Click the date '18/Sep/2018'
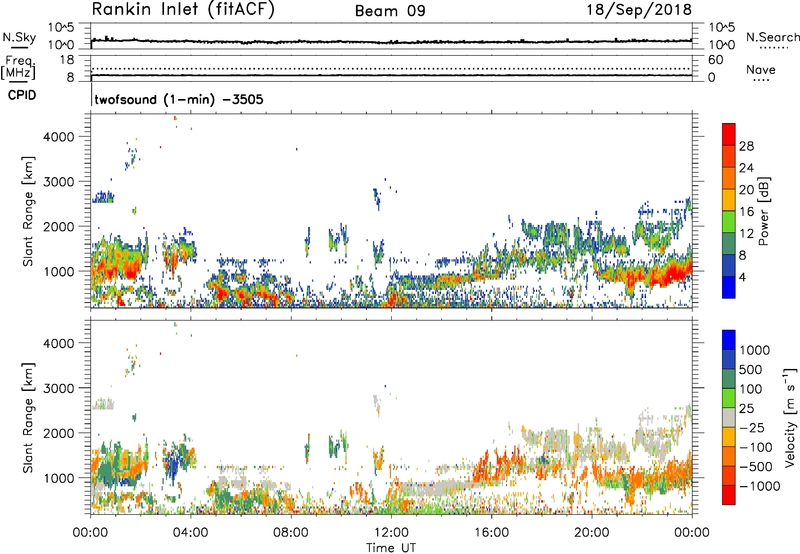Screen dimensions: 800x554 coord(639,10)
